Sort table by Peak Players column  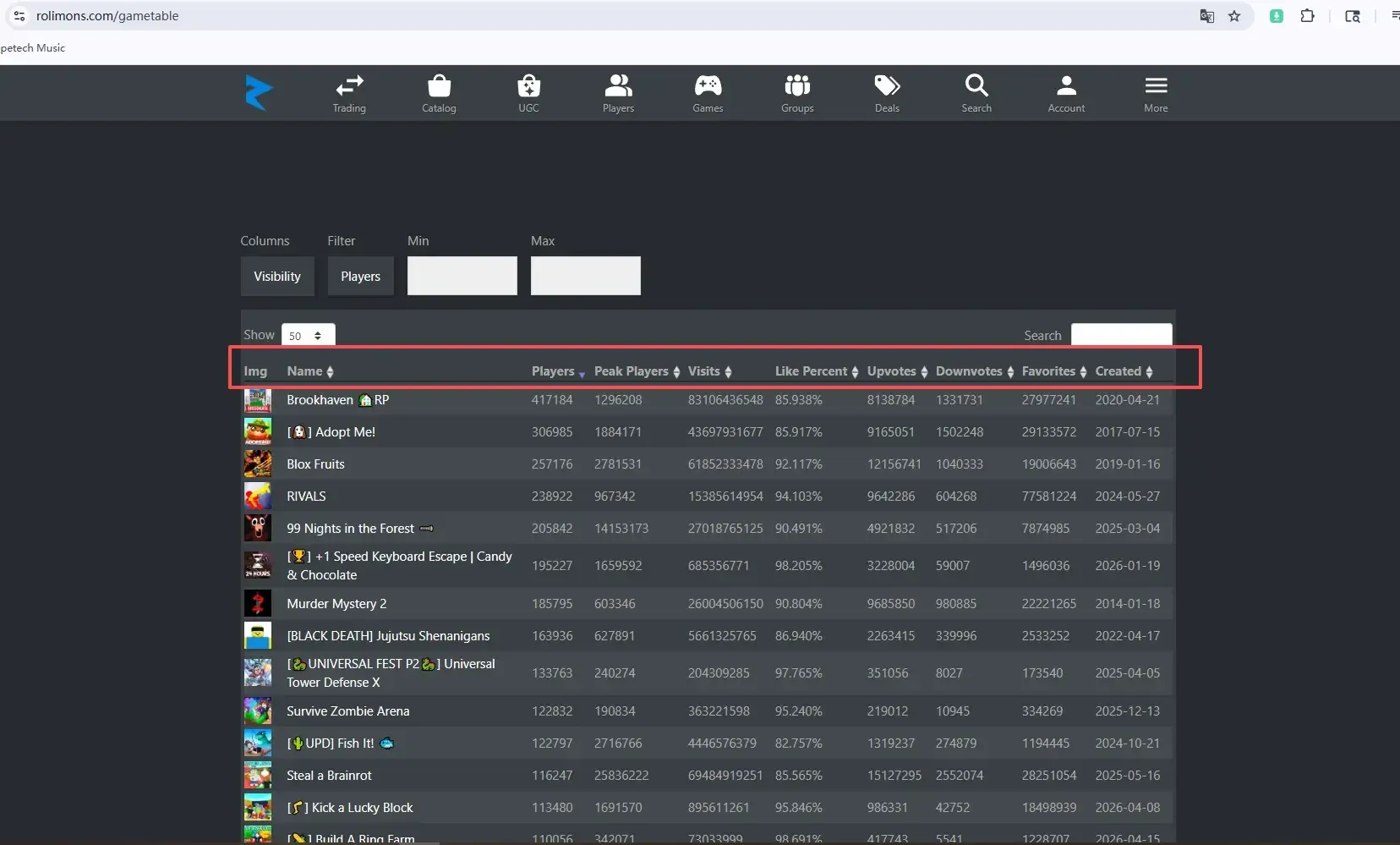click(x=637, y=371)
